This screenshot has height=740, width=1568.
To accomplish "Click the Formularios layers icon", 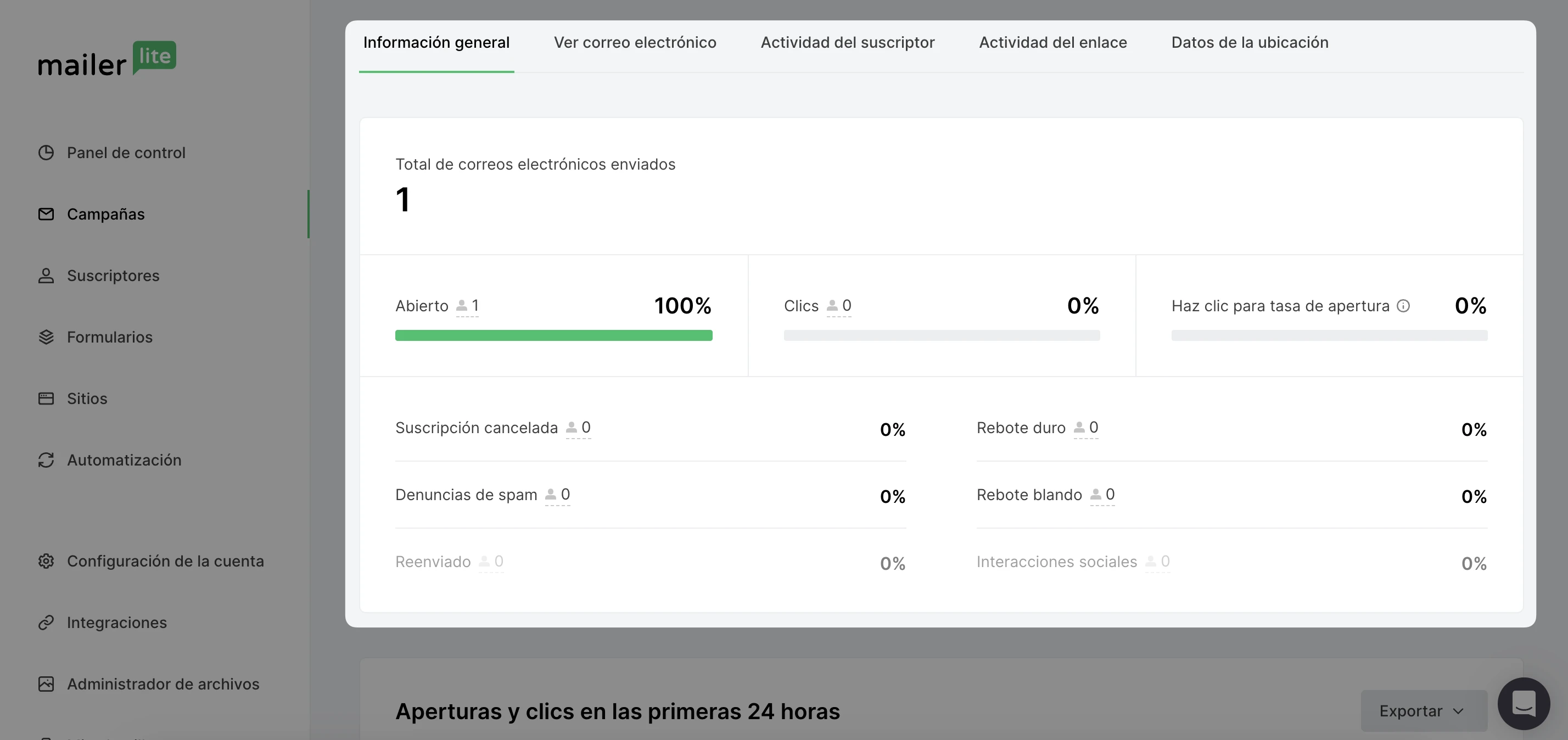I will tap(46, 337).
